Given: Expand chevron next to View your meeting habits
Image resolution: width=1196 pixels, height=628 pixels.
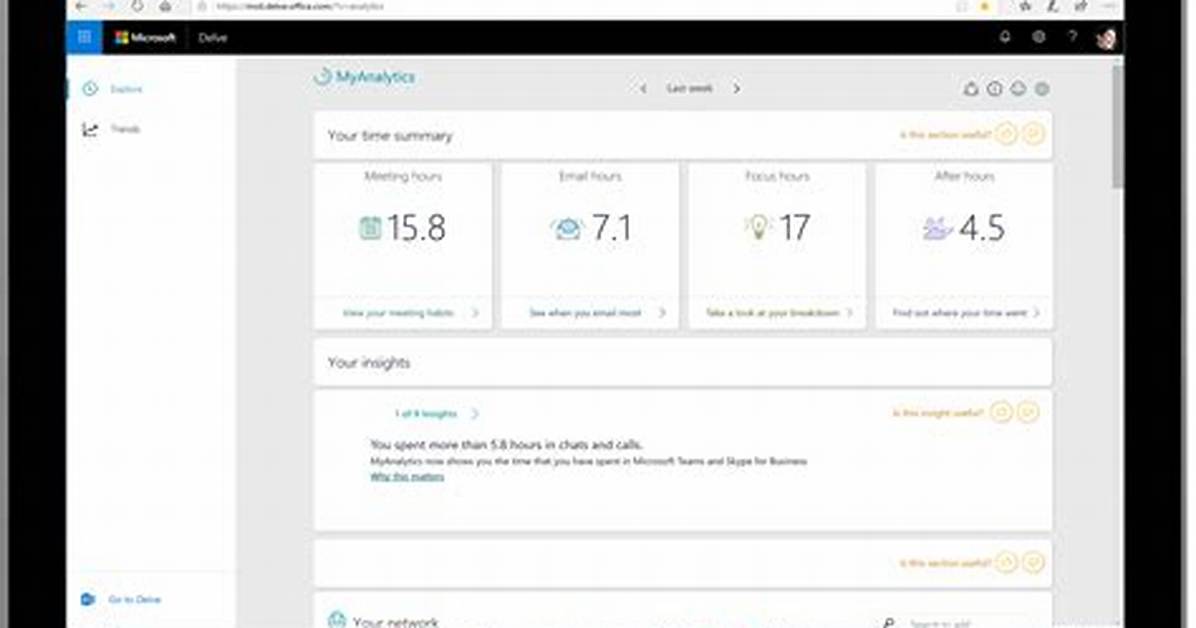Looking at the screenshot, I should pyautogui.click(x=475, y=313).
